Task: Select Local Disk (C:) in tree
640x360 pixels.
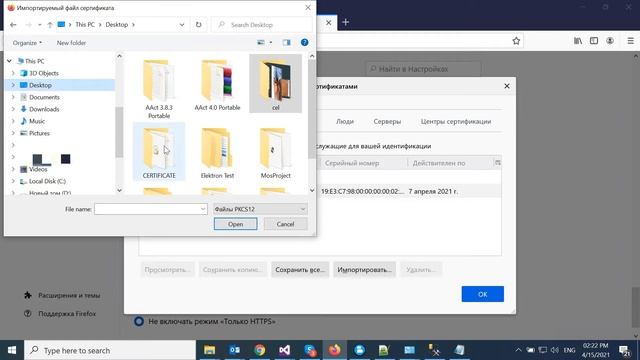Action: (x=47, y=181)
